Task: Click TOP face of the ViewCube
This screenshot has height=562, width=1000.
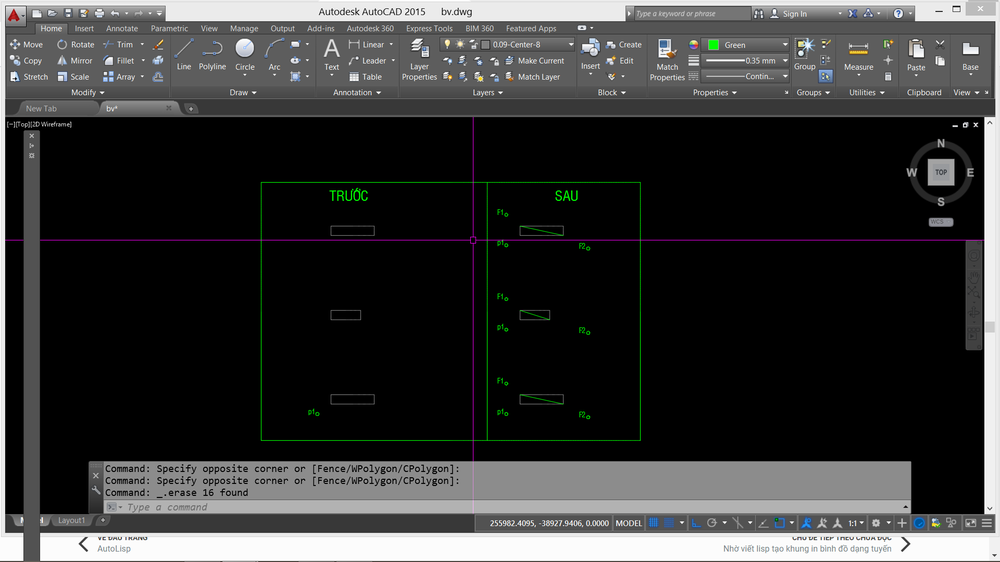Action: (x=941, y=172)
